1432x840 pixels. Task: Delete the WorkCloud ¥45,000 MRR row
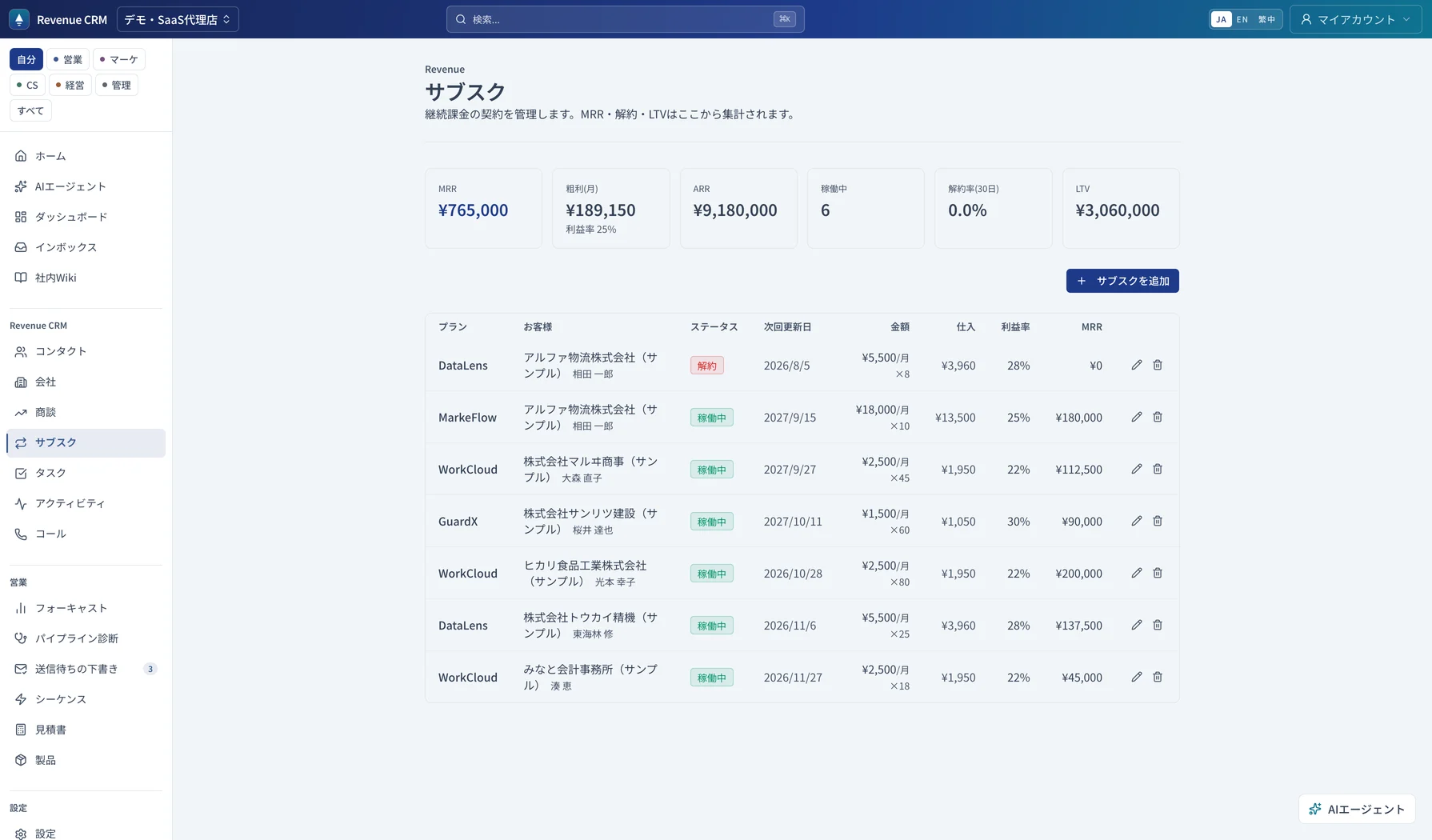pyautogui.click(x=1158, y=677)
